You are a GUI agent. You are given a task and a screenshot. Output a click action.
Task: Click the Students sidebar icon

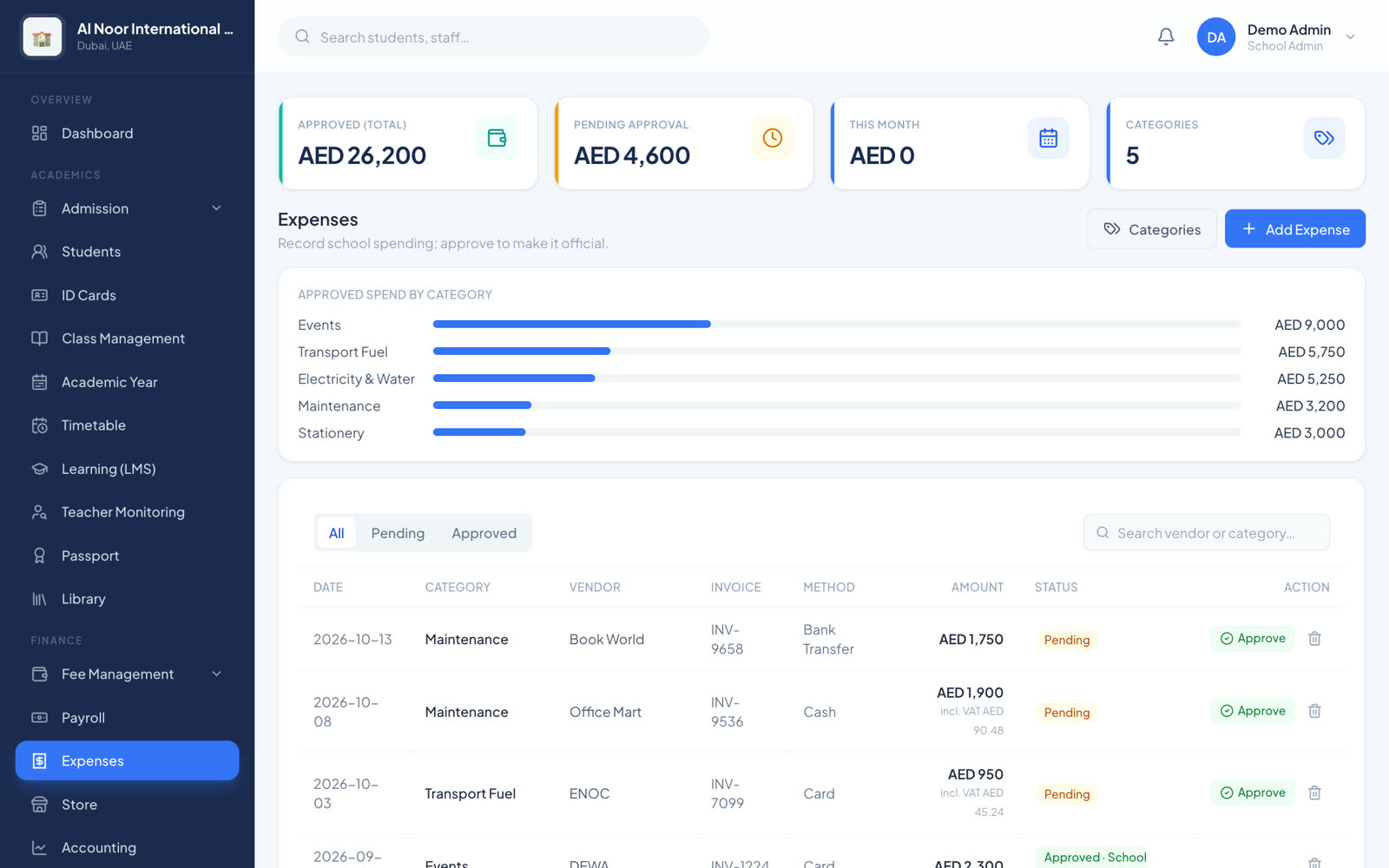click(x=40, y=252)
